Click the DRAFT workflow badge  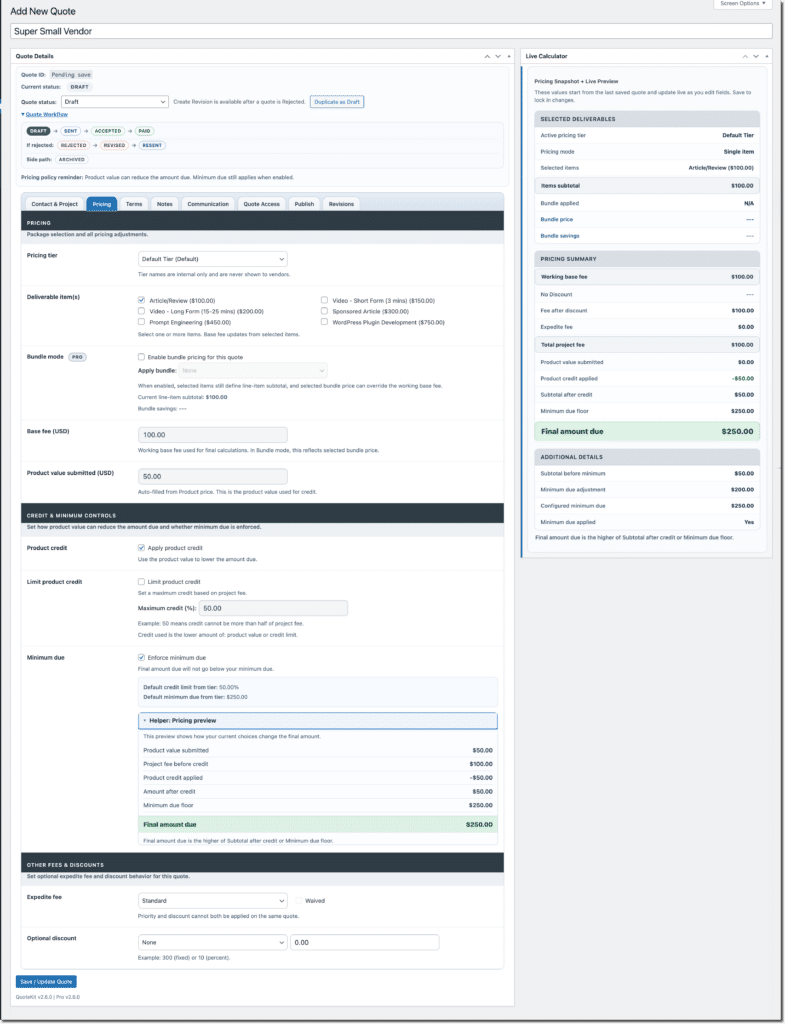(x=38, y=131)
